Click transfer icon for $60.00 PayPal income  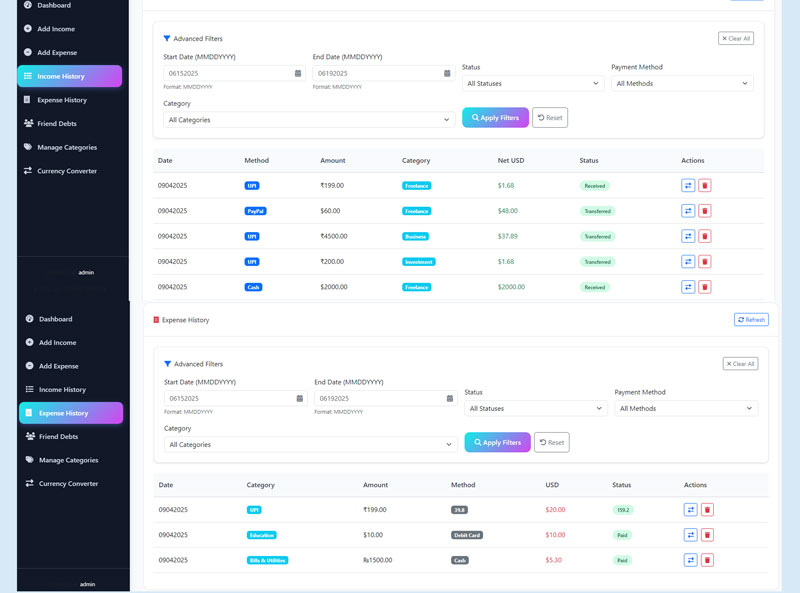(x=688, y=211)
